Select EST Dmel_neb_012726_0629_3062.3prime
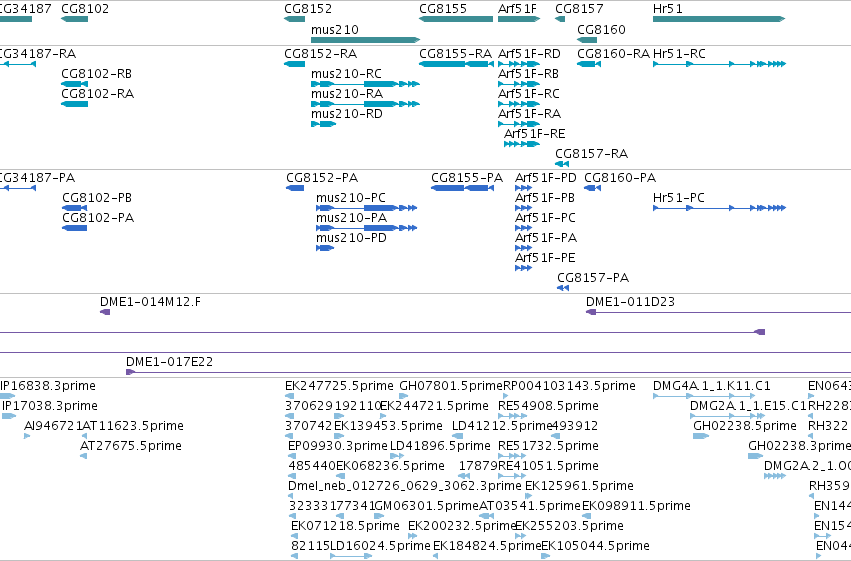This screenshot has width=851, height=561. point(405,486)
